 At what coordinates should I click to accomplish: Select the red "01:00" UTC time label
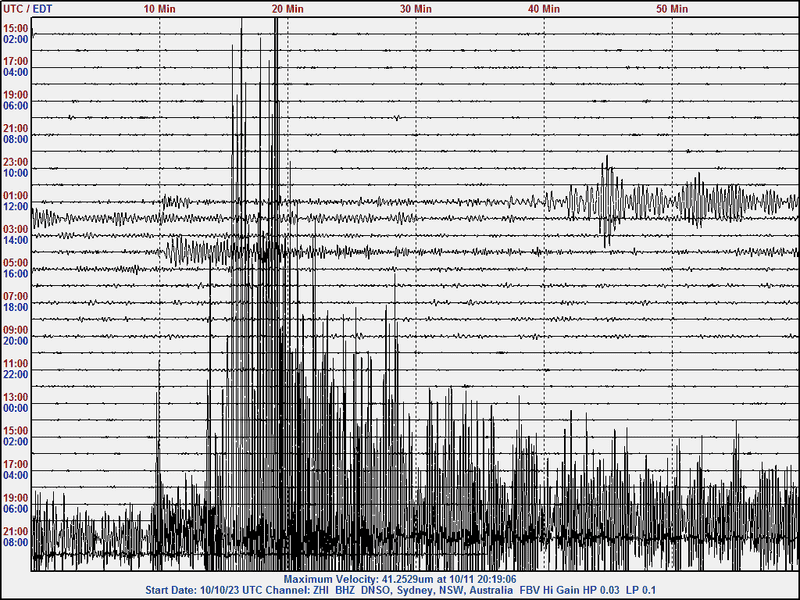pyautogui.click(x=16, y=196)
